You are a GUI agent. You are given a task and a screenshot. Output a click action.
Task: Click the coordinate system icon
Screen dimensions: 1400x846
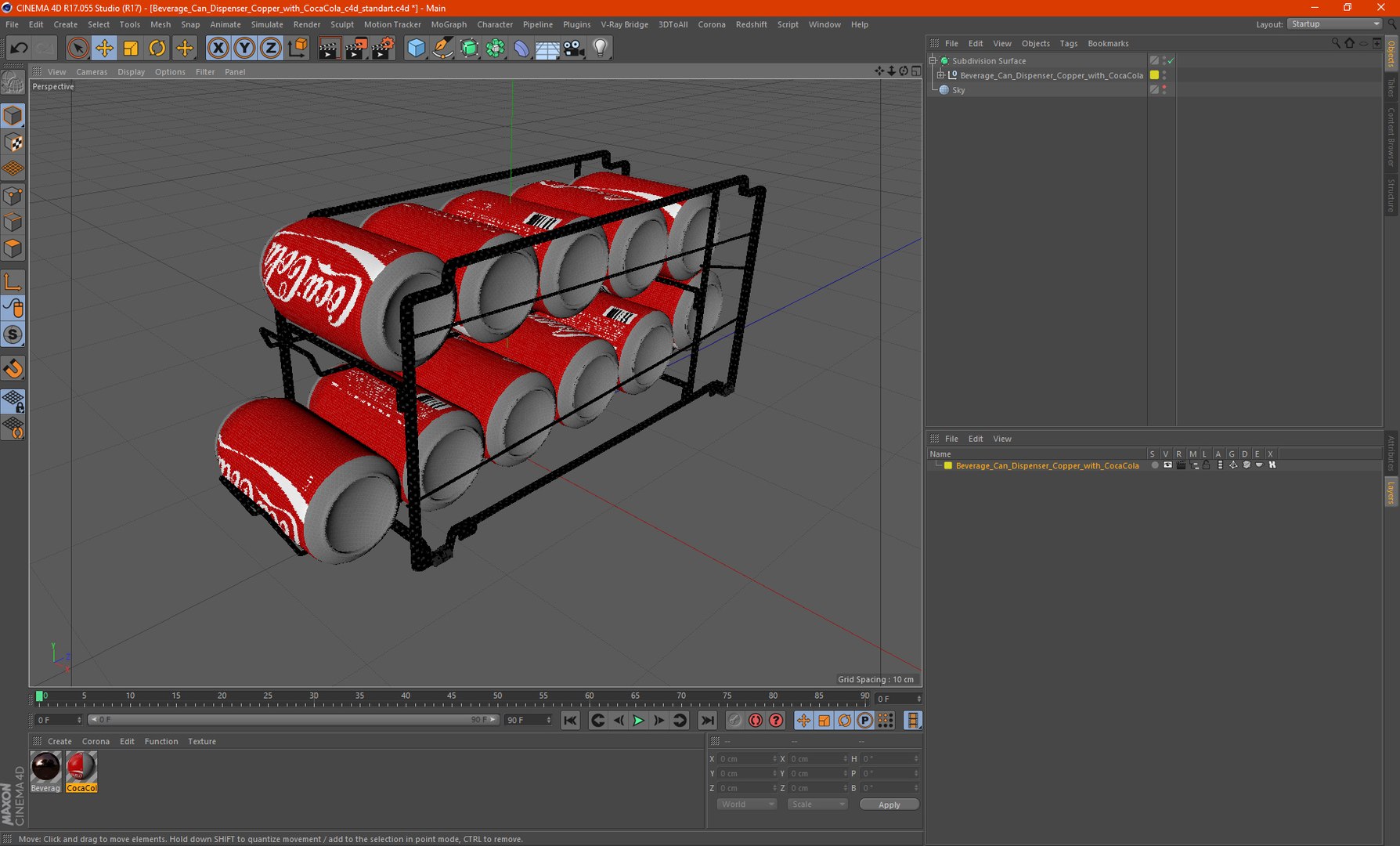point(298,49)
